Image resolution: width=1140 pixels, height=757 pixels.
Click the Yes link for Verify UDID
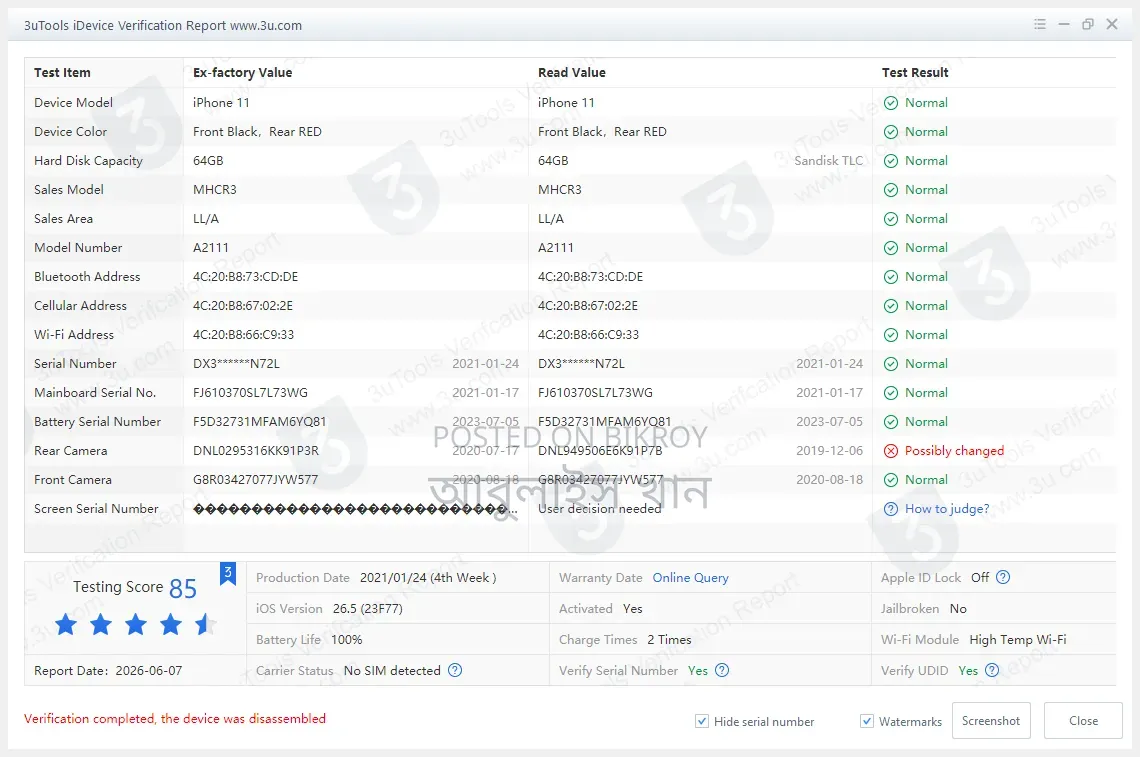[968, 670]
